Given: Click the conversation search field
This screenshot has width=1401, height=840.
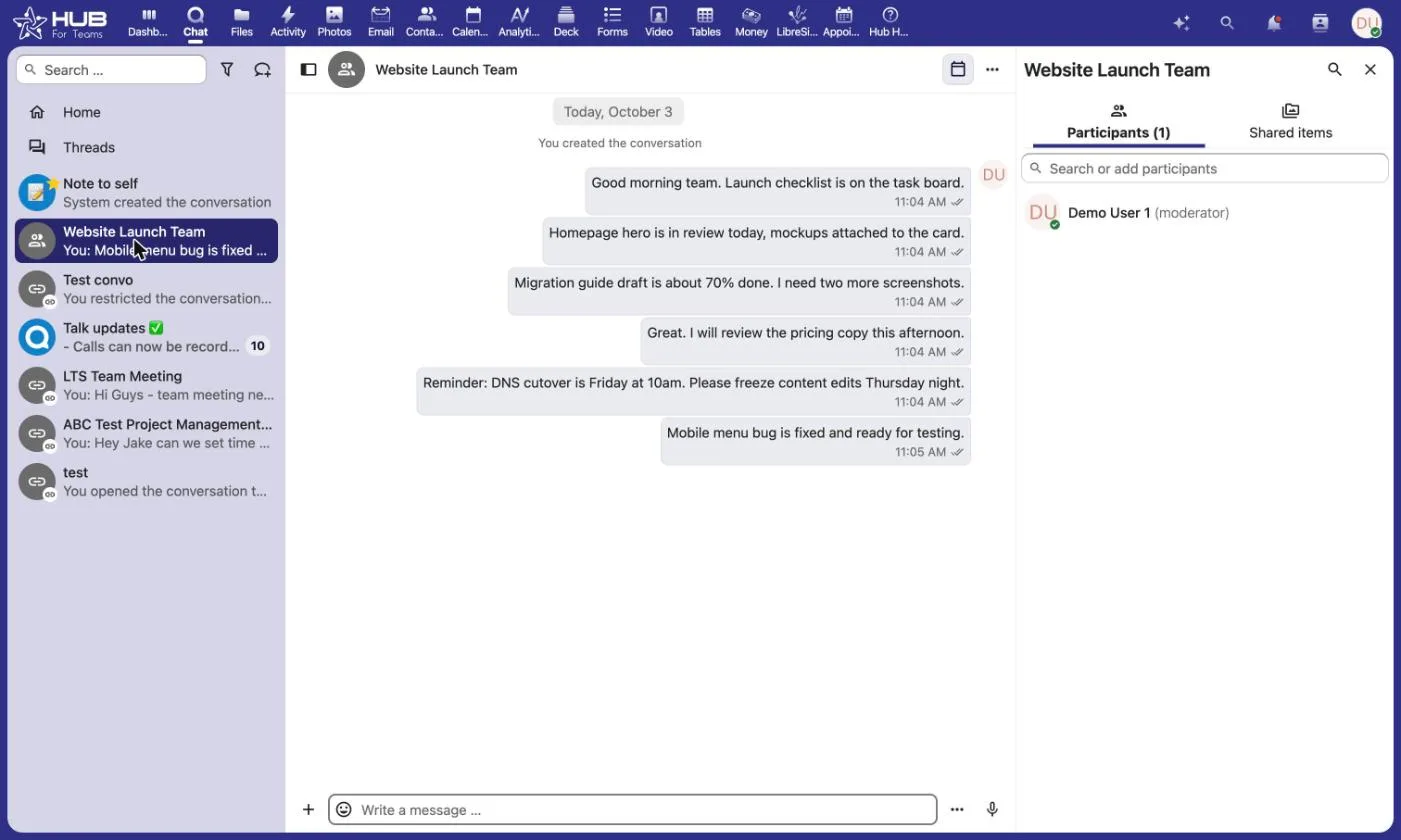Looking at the screenshot, I should (x=111, y=70).
